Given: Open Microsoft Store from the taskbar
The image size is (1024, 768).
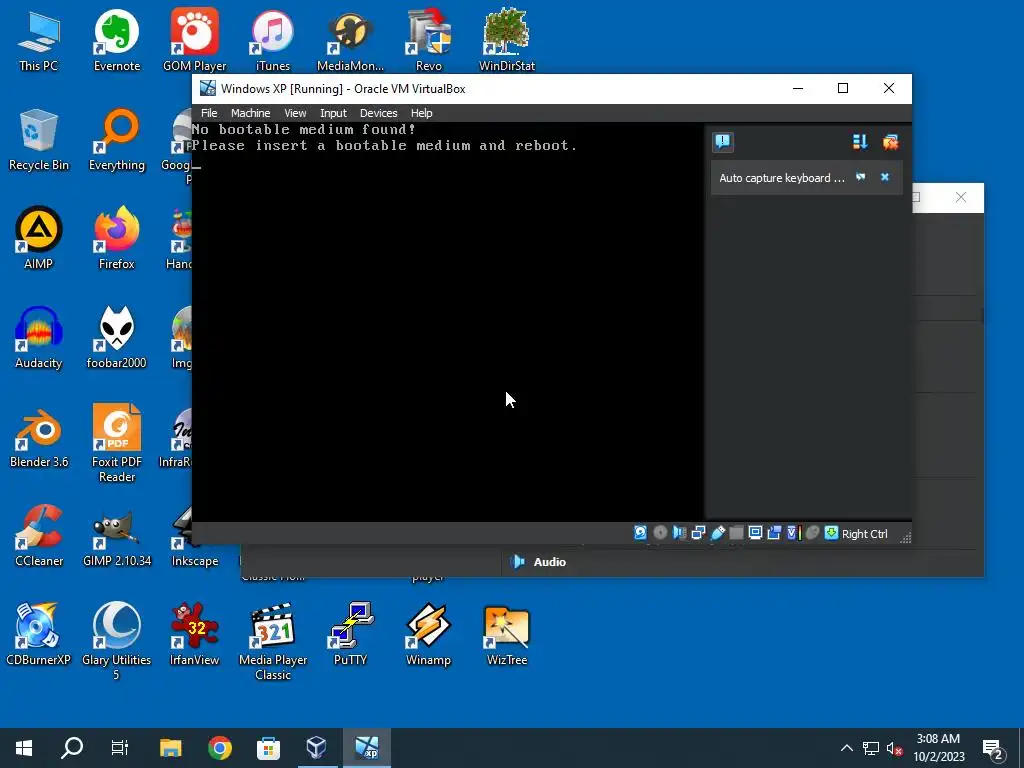Looking at the screenshot, I should coord(268,748).
